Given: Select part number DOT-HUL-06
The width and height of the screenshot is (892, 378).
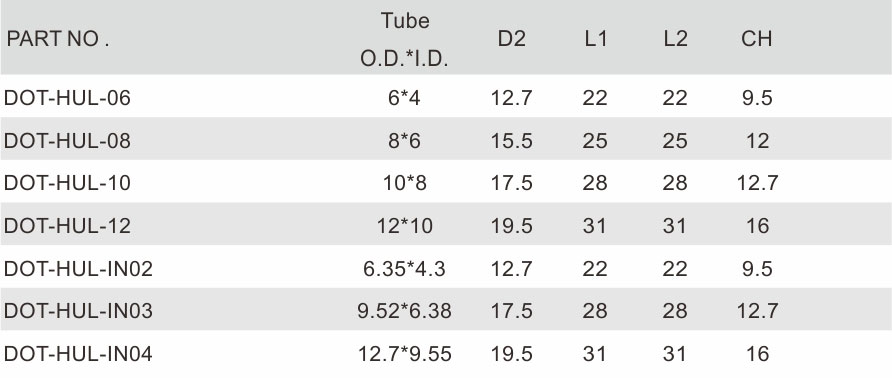Looking at the screenshot, I should pos(67,98).
